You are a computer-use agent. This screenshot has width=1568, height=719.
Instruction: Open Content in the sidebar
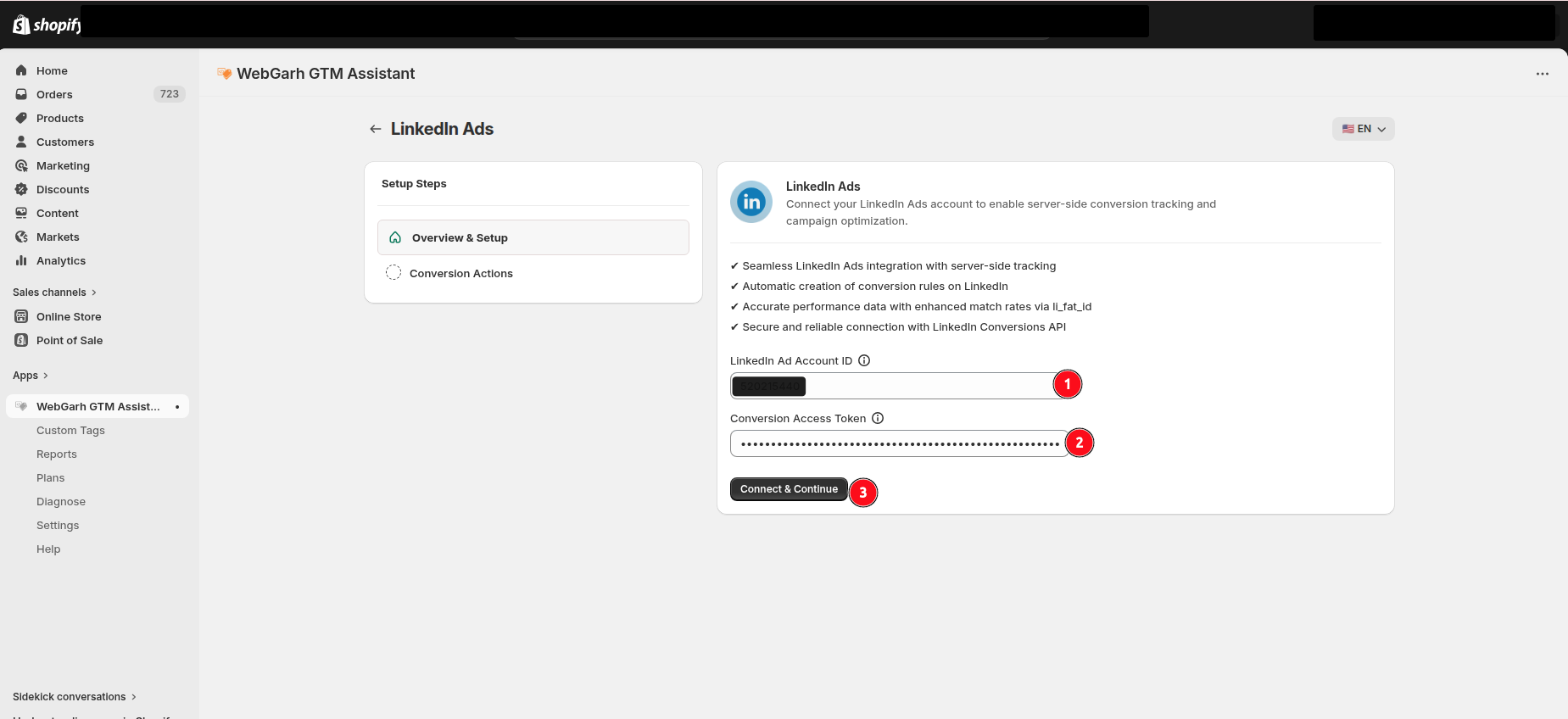pos(98,213)
